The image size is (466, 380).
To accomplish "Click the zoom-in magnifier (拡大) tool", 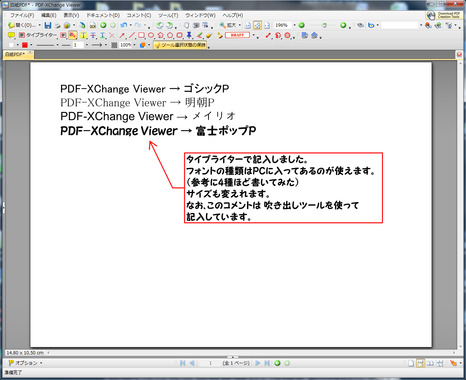I will 227,25.
